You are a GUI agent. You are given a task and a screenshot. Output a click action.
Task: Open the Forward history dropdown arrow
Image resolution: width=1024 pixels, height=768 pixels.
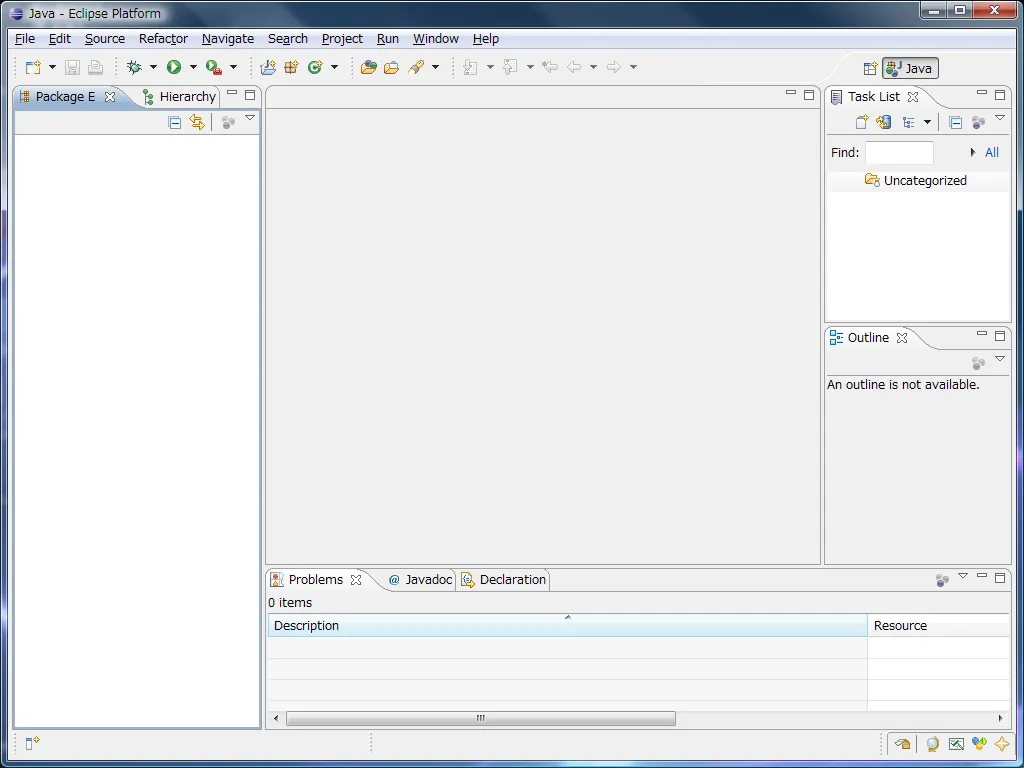tap(633, 67)
